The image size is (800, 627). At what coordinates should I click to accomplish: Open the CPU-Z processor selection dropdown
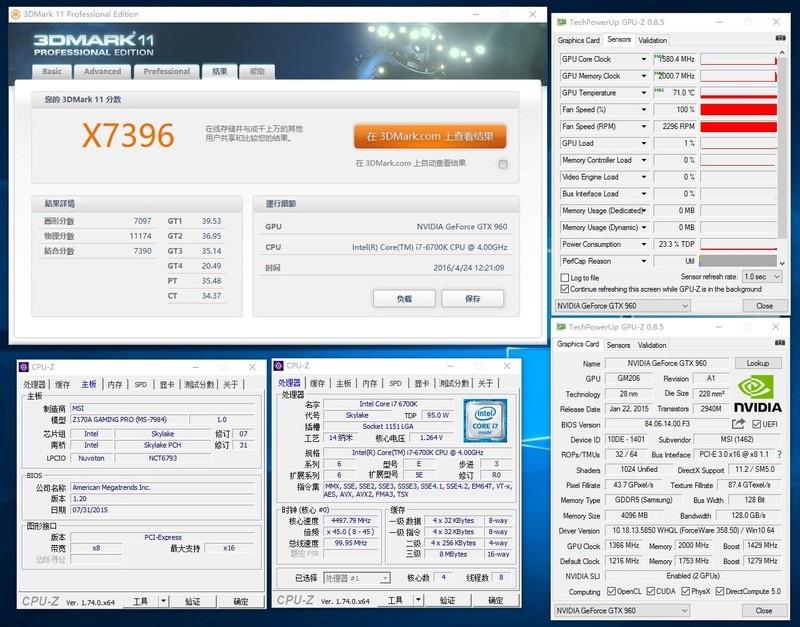[x=357, y=578]
